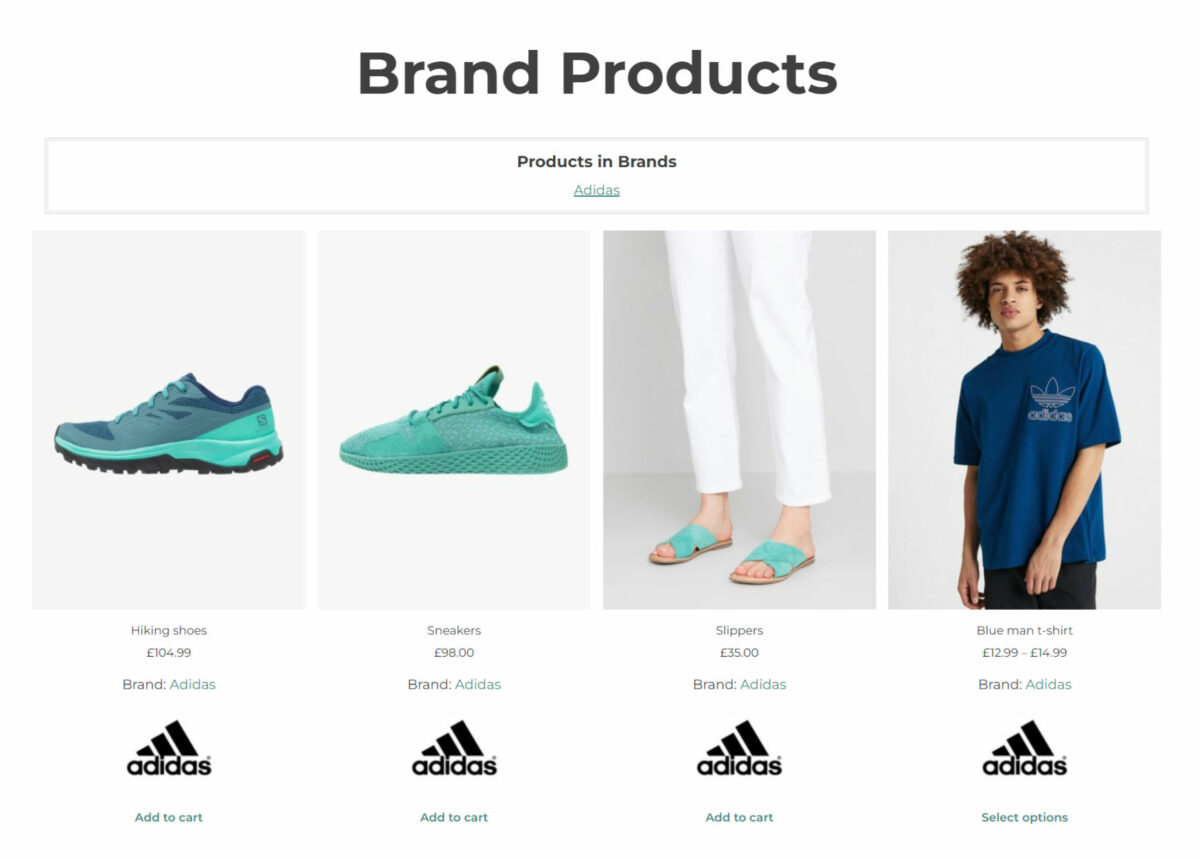Open the Sneakers product title
Screen dimensions: 1200x859
[x=454, y=630]
